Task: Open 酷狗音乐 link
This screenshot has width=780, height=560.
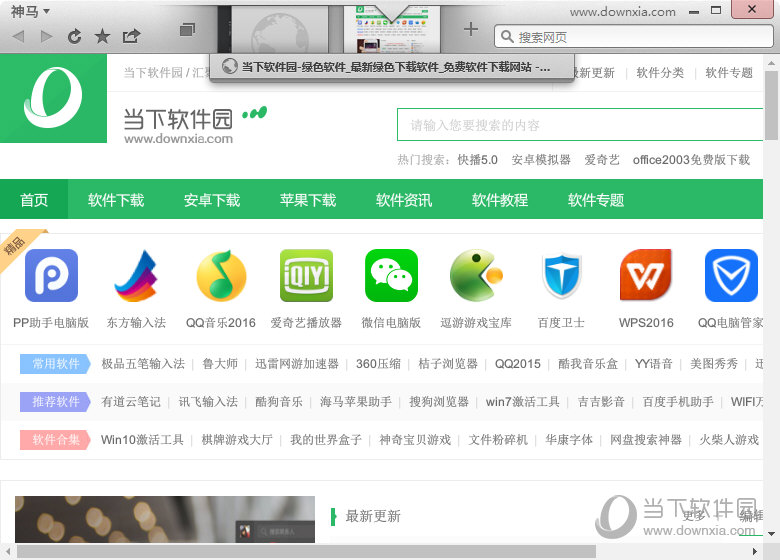Action: click(279, 401)
